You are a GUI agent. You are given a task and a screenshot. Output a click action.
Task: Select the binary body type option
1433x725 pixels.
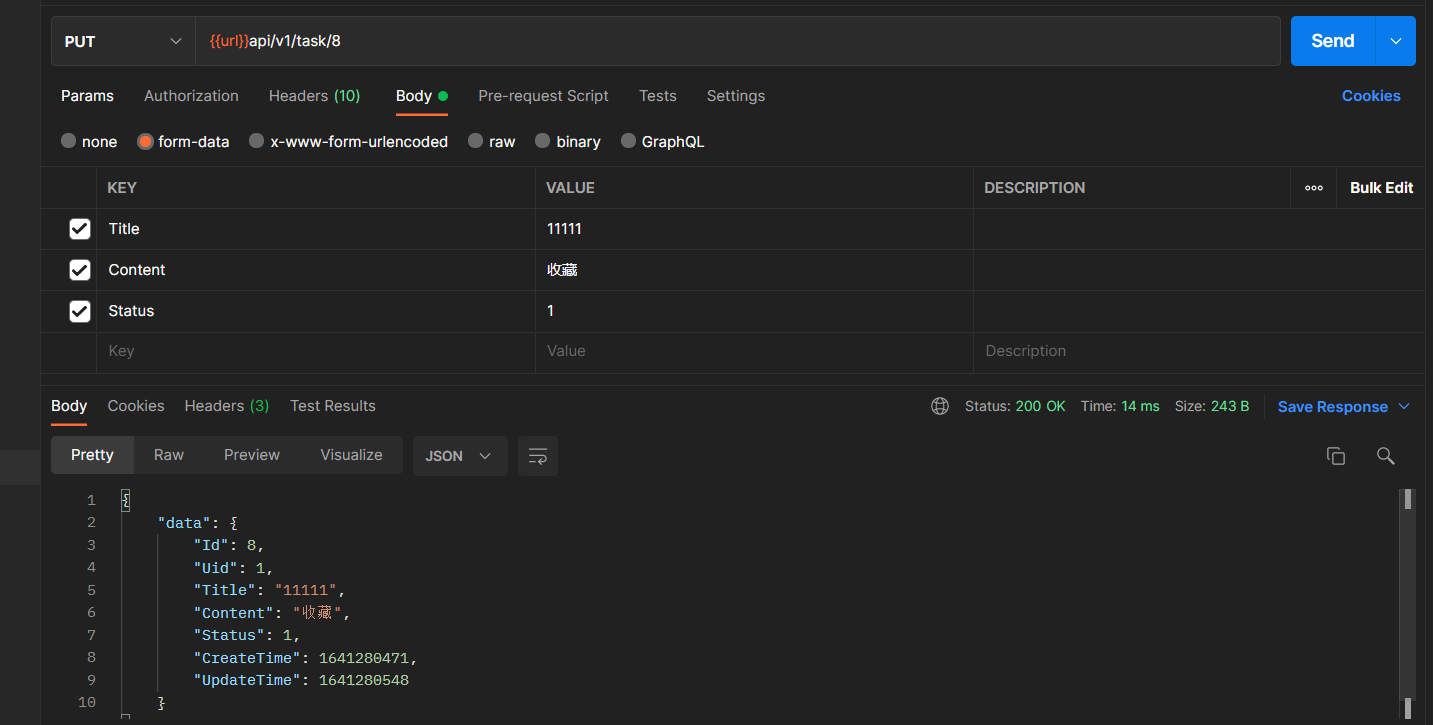click(x=543, y=141)
